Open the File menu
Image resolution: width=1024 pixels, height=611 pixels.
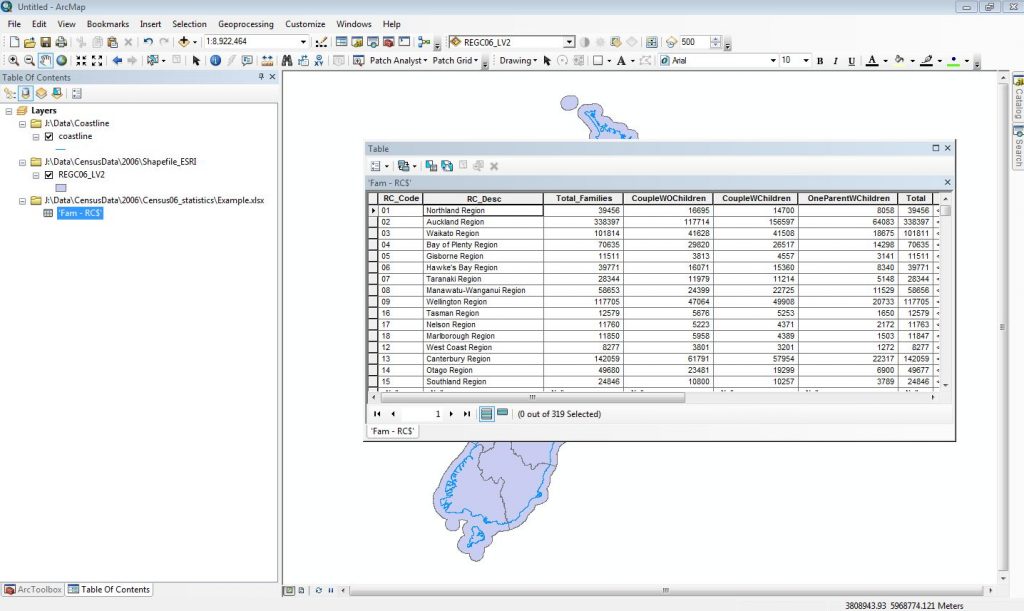coord(14,24)
